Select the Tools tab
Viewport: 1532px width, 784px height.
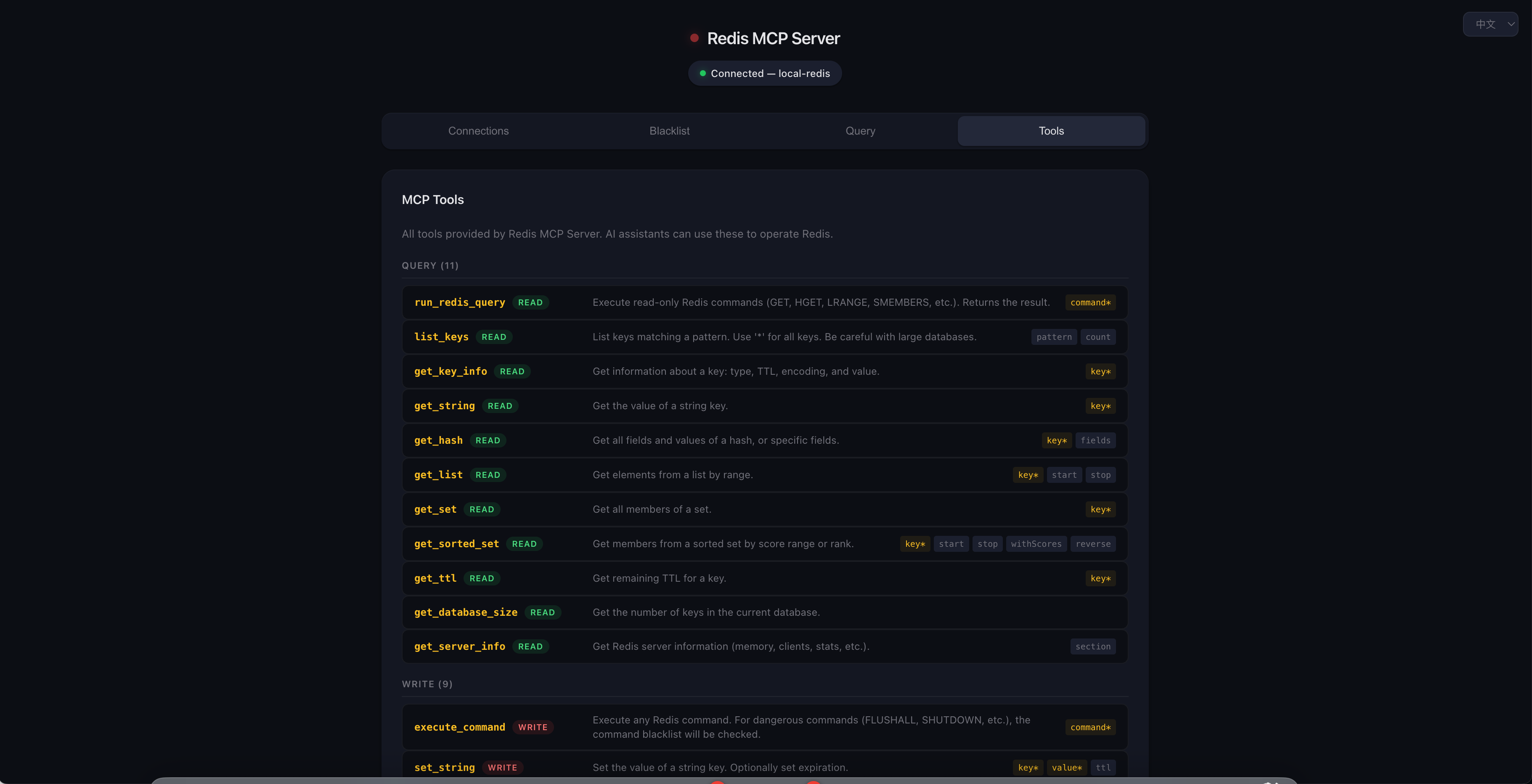(x=1051, y=131)
